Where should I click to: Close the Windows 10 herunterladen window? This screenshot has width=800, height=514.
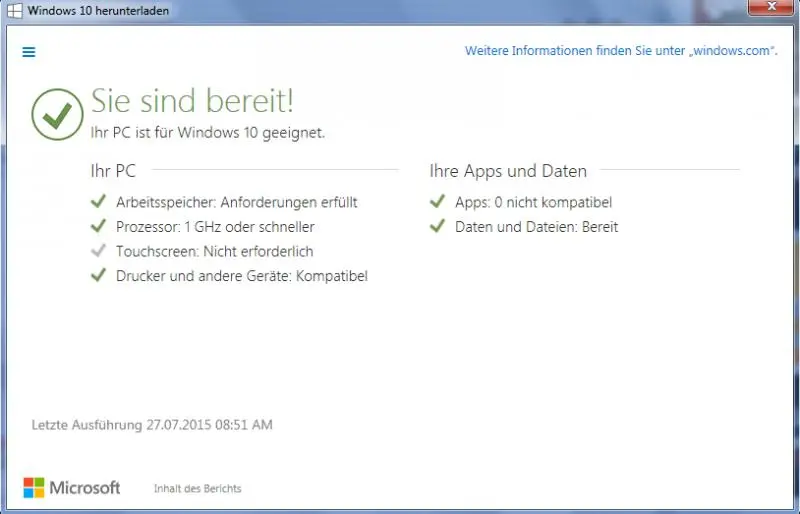click(x=770, y=9)
